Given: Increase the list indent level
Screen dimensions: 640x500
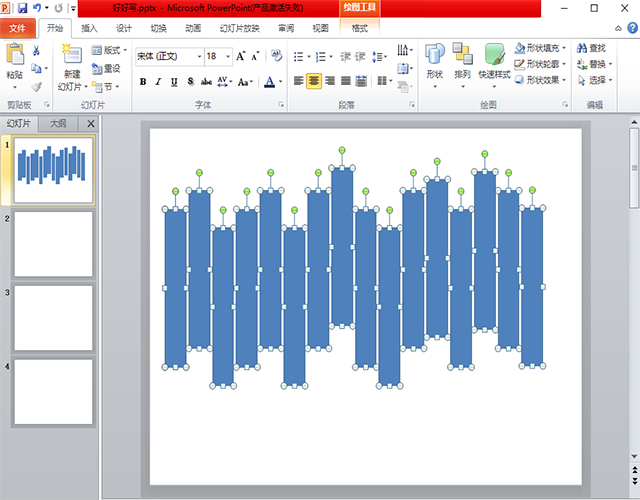Looking at the screenshot, I should coord(360,56).
